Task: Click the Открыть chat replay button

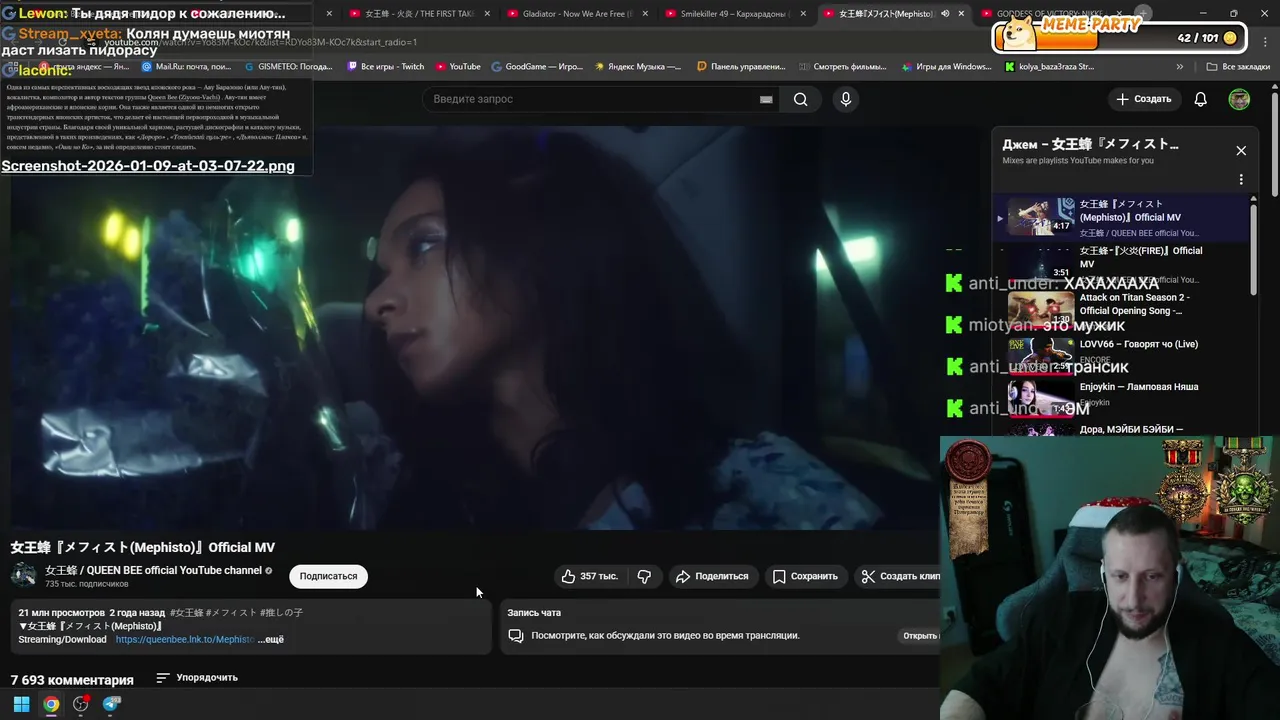Action: point(920,636)
